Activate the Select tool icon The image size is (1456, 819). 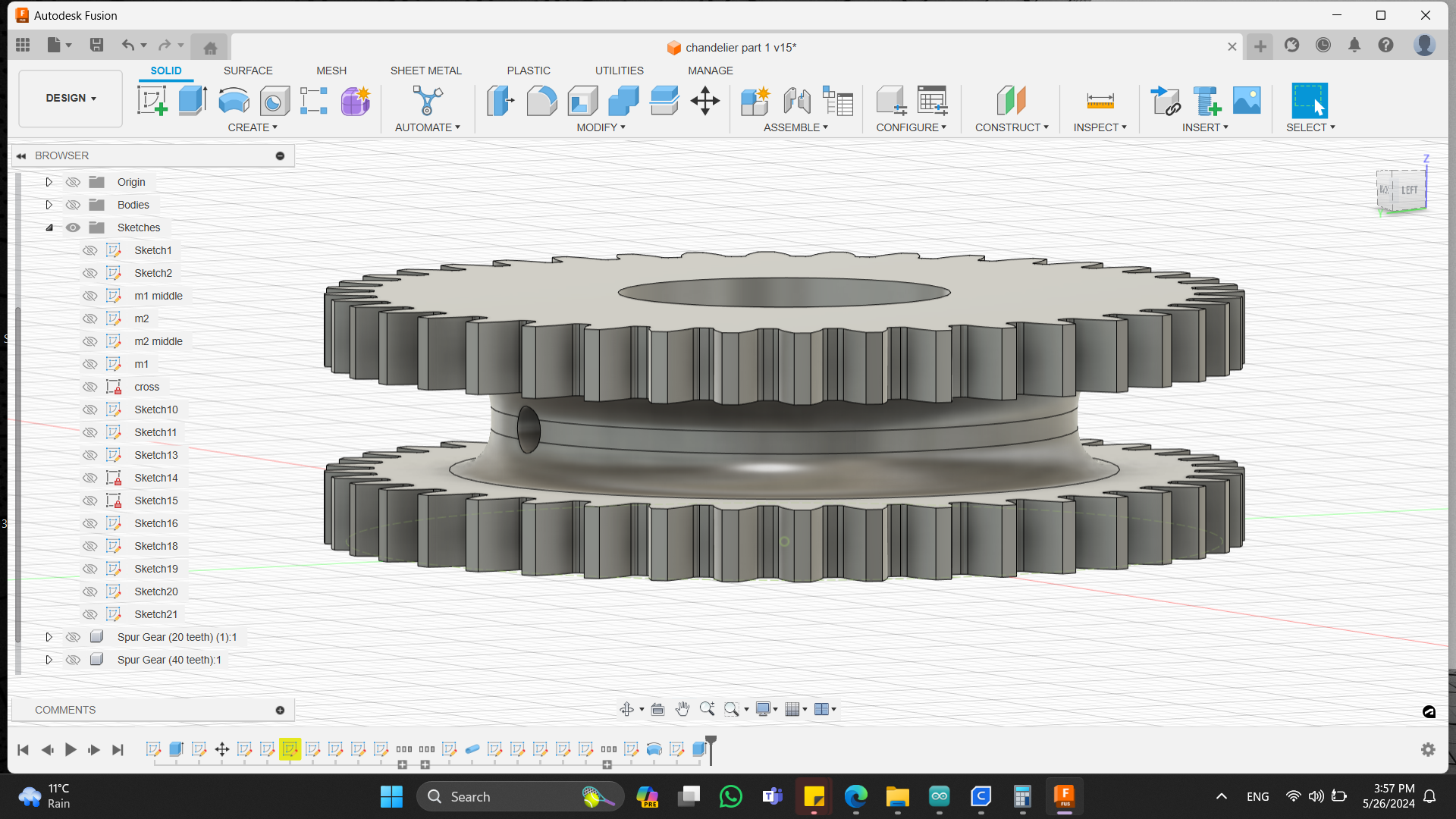pyautogui.click(x=1310, y=100)
